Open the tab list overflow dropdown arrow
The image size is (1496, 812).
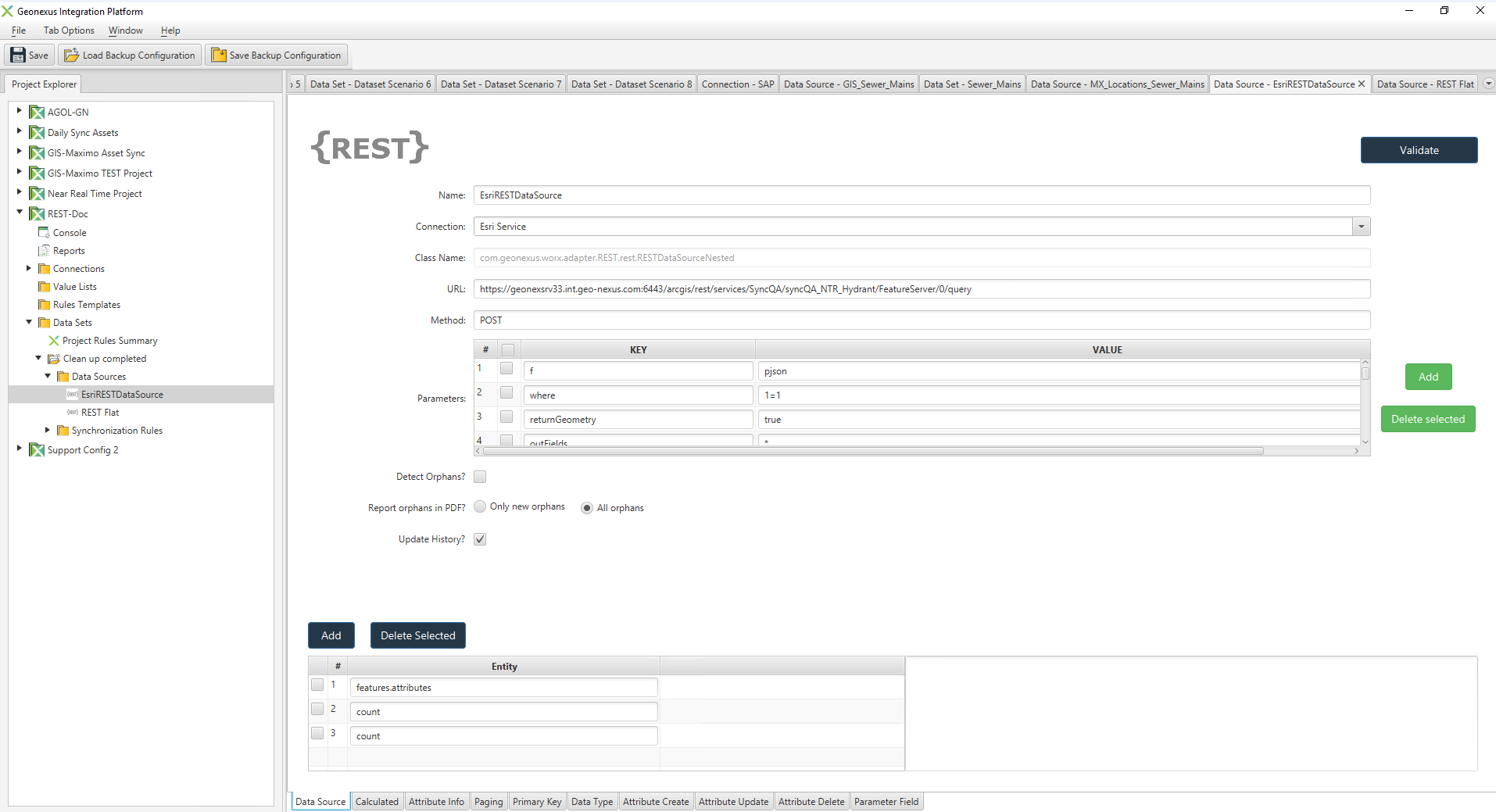[1488, 83]
